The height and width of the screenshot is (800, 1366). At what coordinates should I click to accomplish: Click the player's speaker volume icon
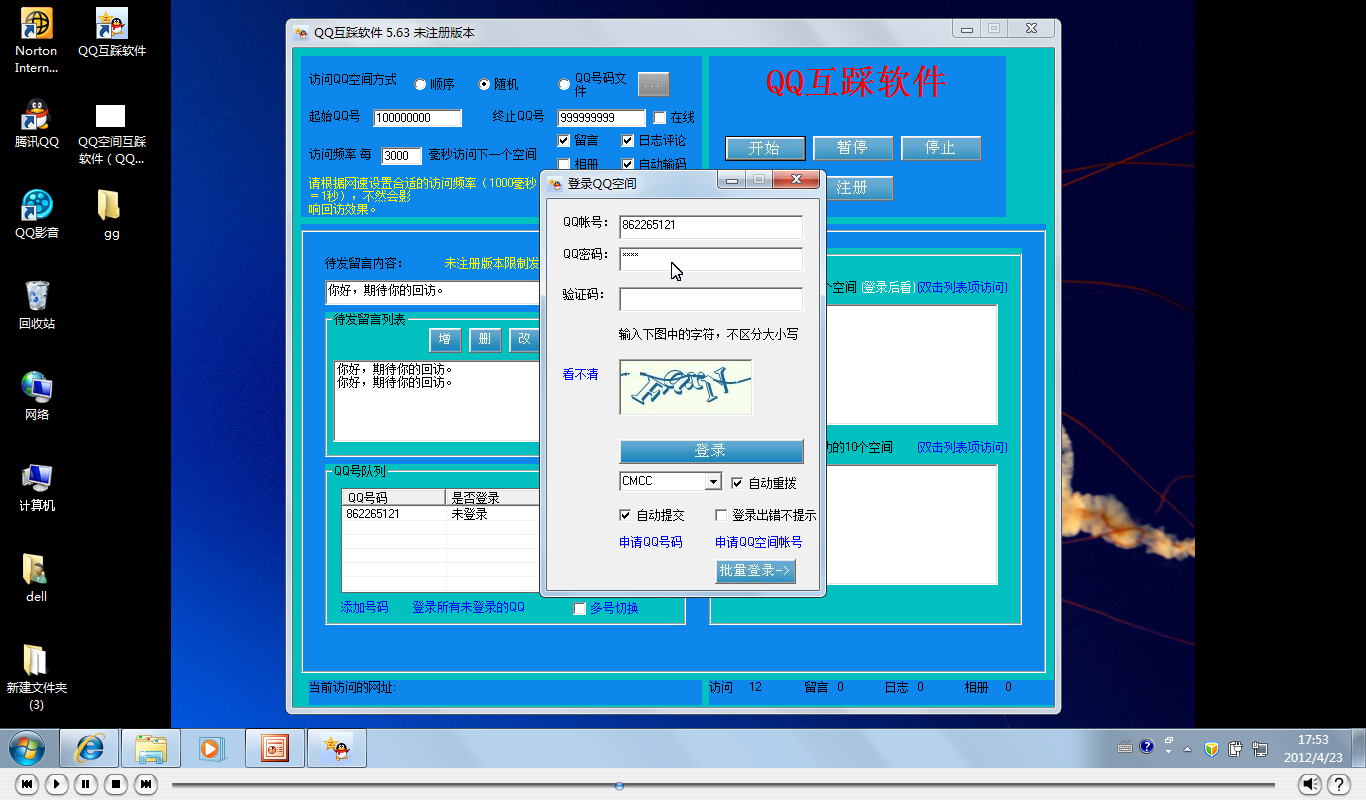[1311, 784]
